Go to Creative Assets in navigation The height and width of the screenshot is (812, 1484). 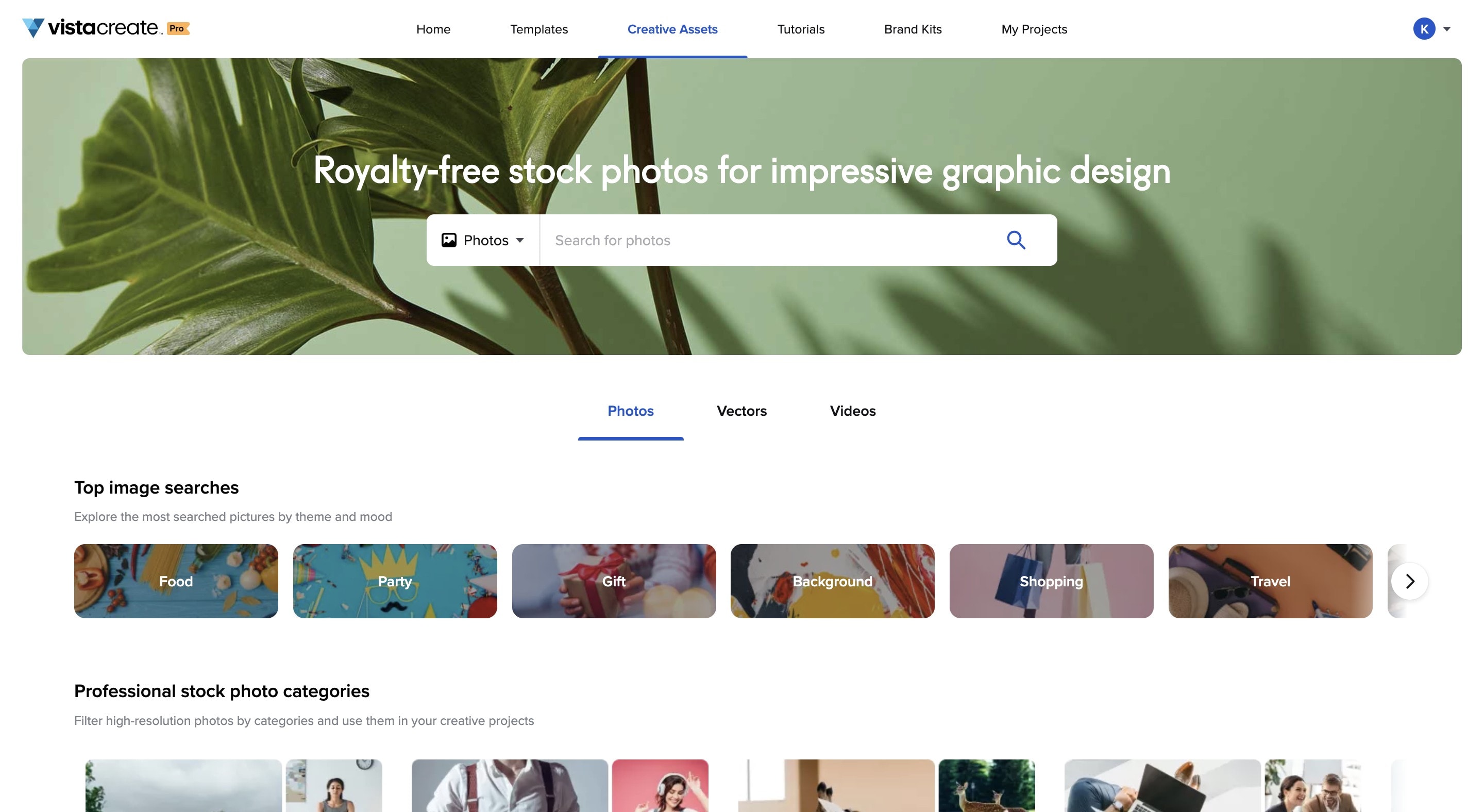coord(672,29)
